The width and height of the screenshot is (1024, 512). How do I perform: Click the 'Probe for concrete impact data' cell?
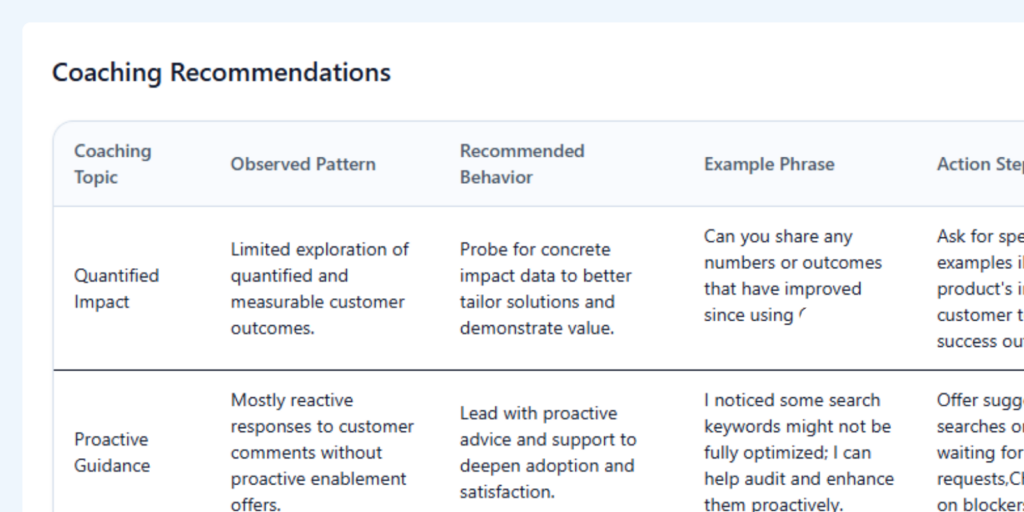point(545,289)
